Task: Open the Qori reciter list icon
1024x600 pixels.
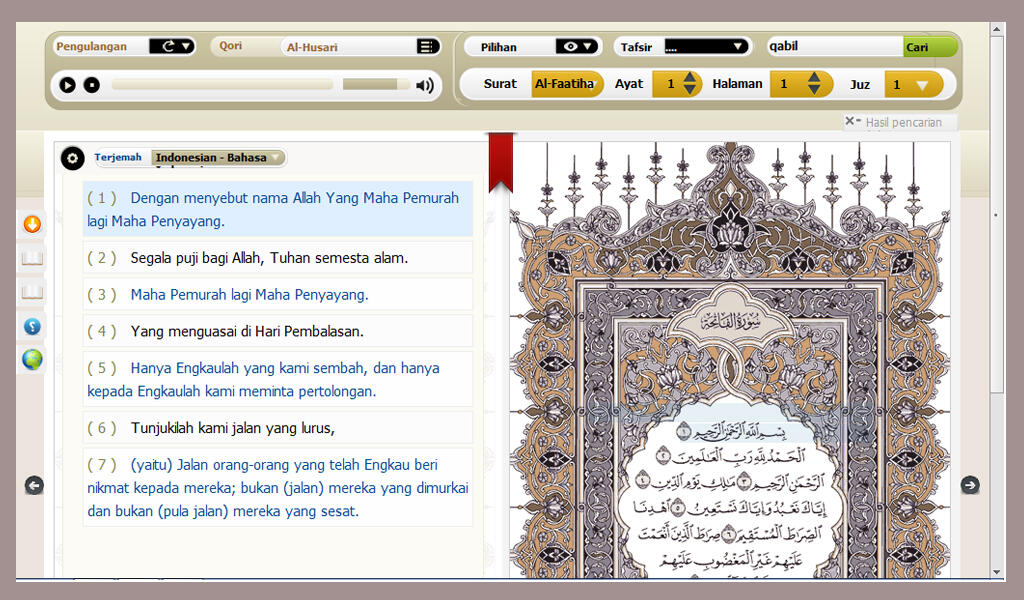Action: tap(426, 46)
